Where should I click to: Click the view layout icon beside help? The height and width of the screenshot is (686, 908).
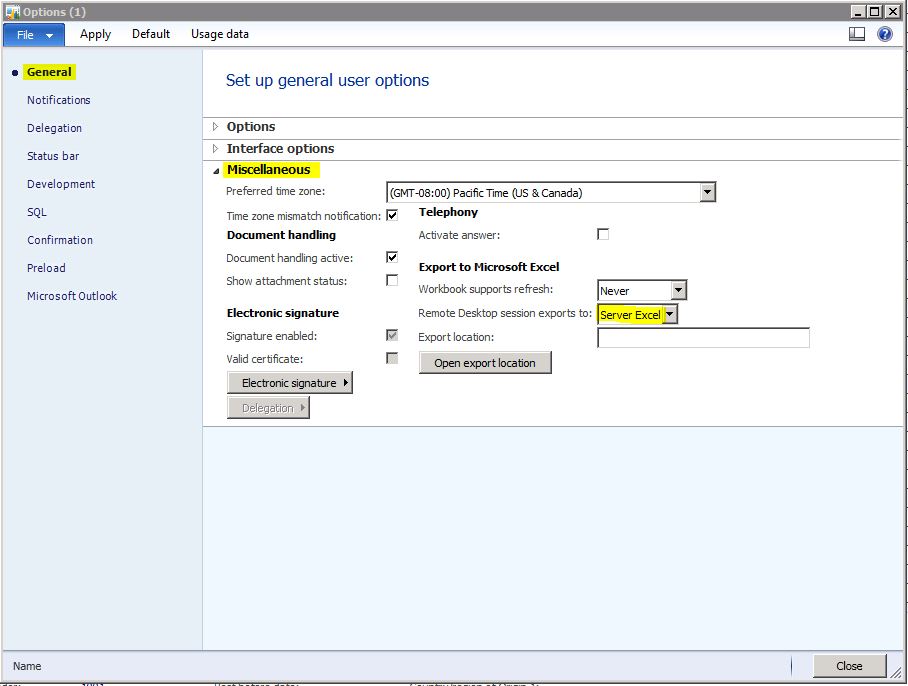(x=857, y=34)
